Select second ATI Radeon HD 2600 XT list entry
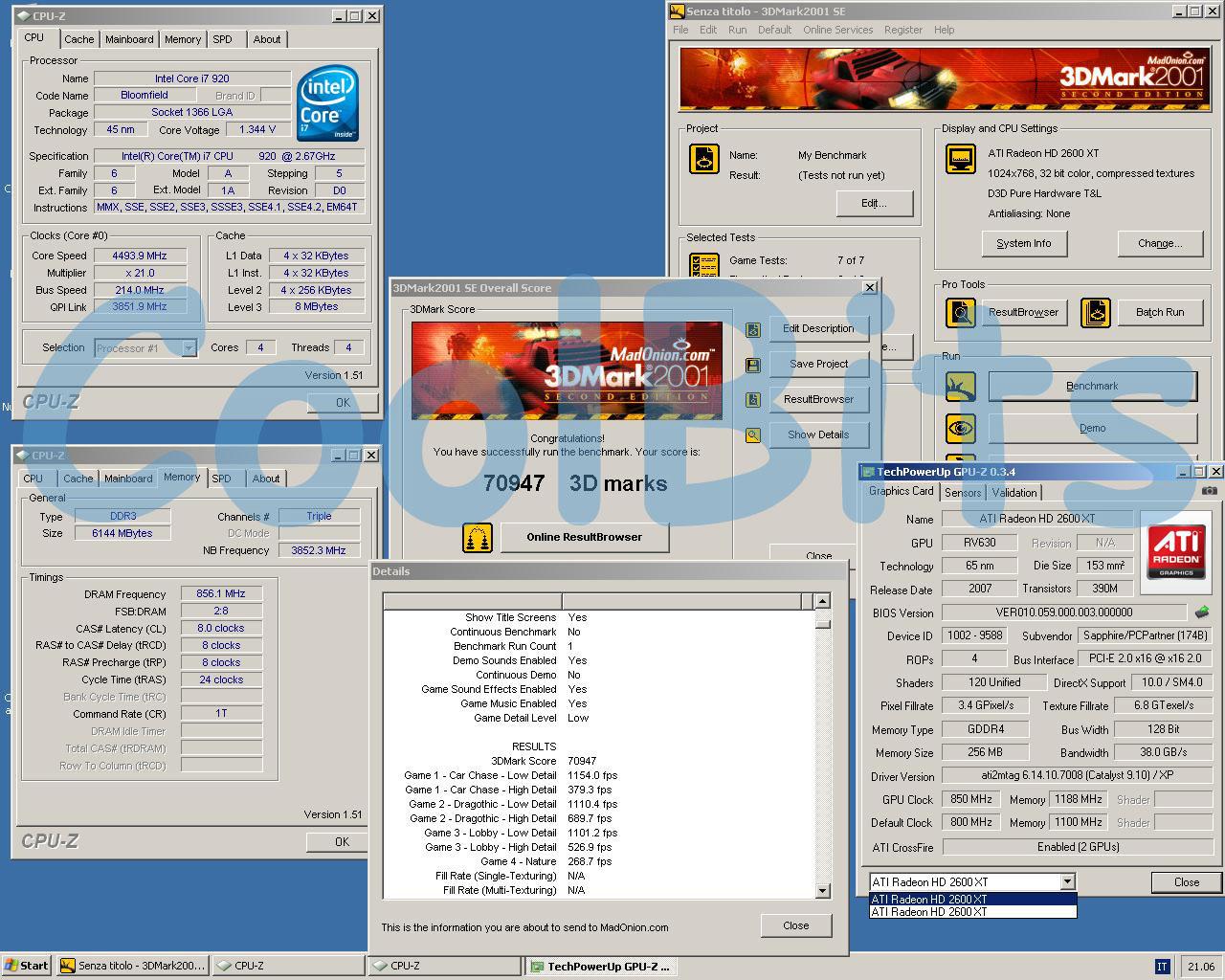Image resolution: width=1225 pixels, height=980 pixels. coord(972,912)
